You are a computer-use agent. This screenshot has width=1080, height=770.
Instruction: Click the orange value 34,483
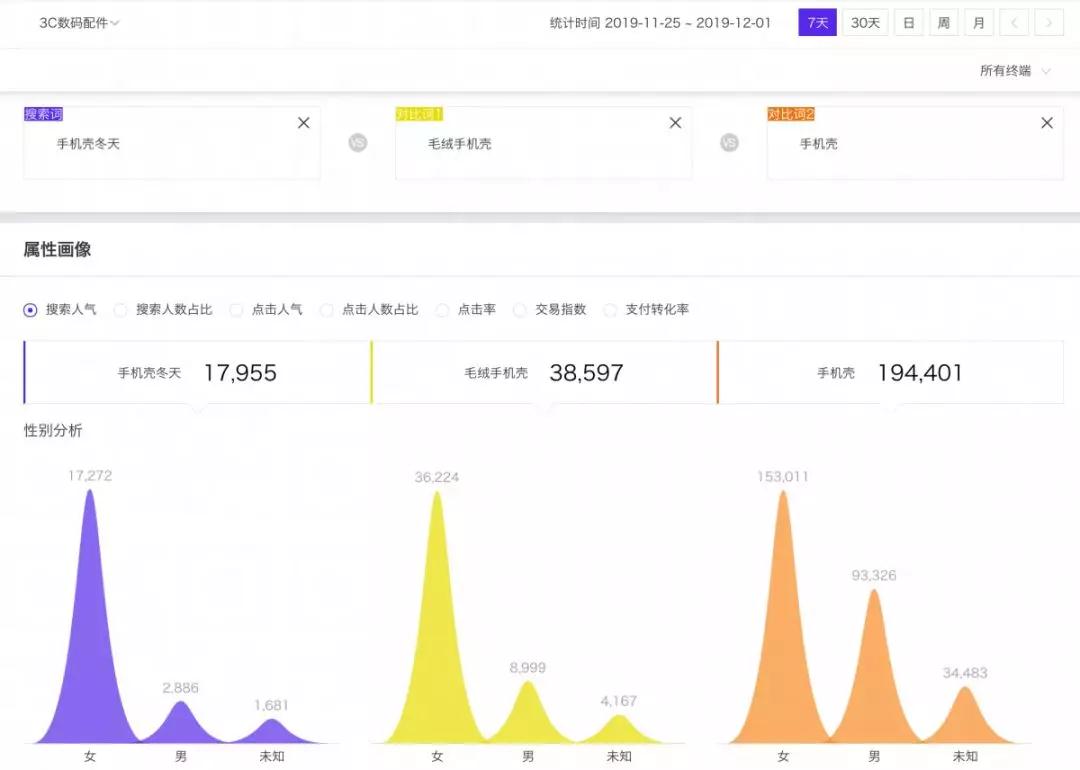[x=965, y=673]
